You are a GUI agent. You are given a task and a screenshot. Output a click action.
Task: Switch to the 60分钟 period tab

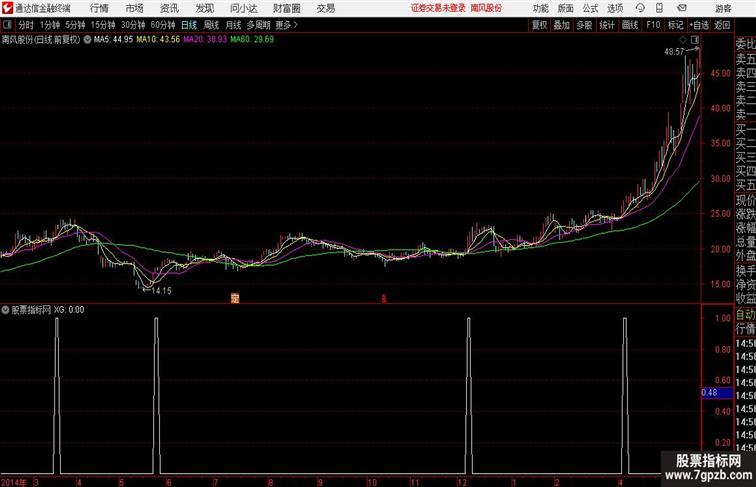(163, 25)
